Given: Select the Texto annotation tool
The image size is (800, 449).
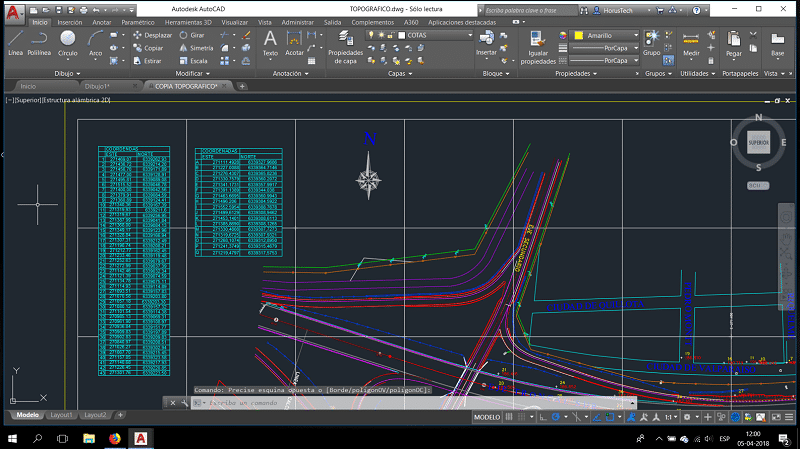Looking at the screenshot, I should pos(270,43).
